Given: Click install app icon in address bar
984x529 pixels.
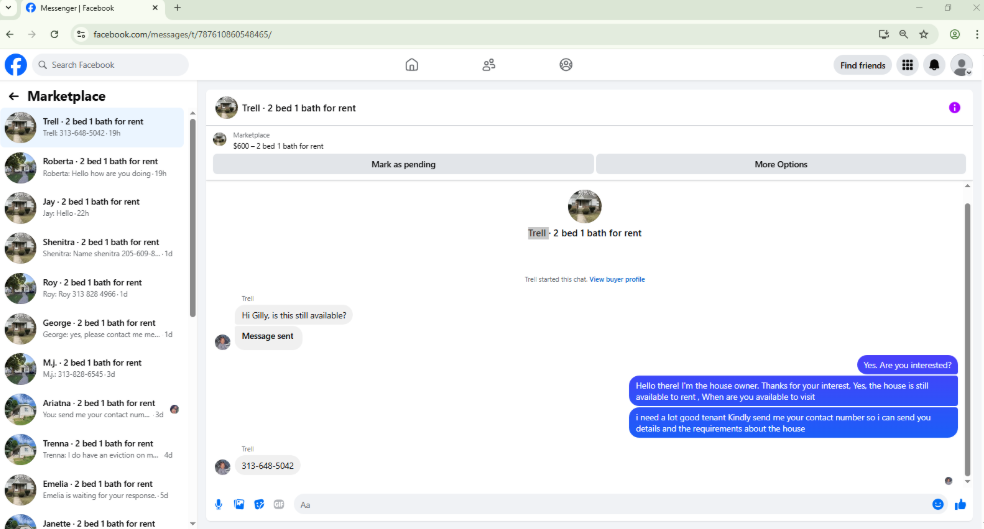Looking at the screenshot, I should pos(884,35).
